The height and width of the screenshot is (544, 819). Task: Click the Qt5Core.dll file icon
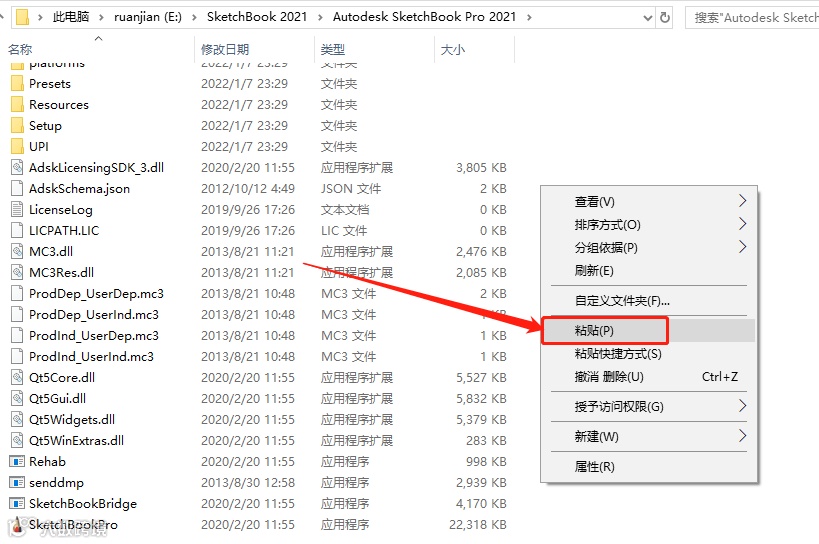17,377
